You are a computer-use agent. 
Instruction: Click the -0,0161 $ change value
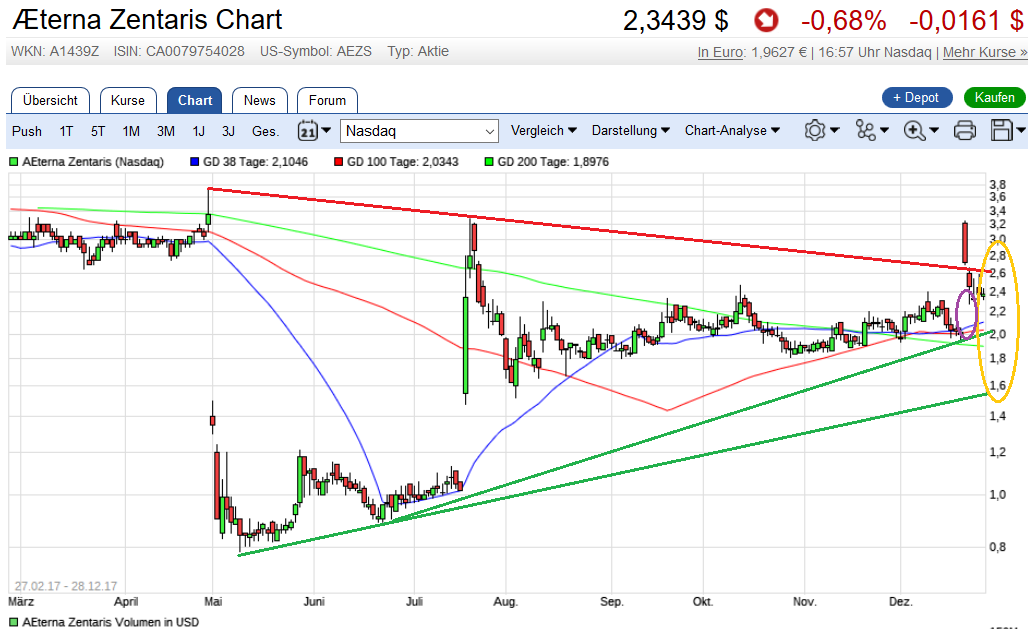pos(966,20)
